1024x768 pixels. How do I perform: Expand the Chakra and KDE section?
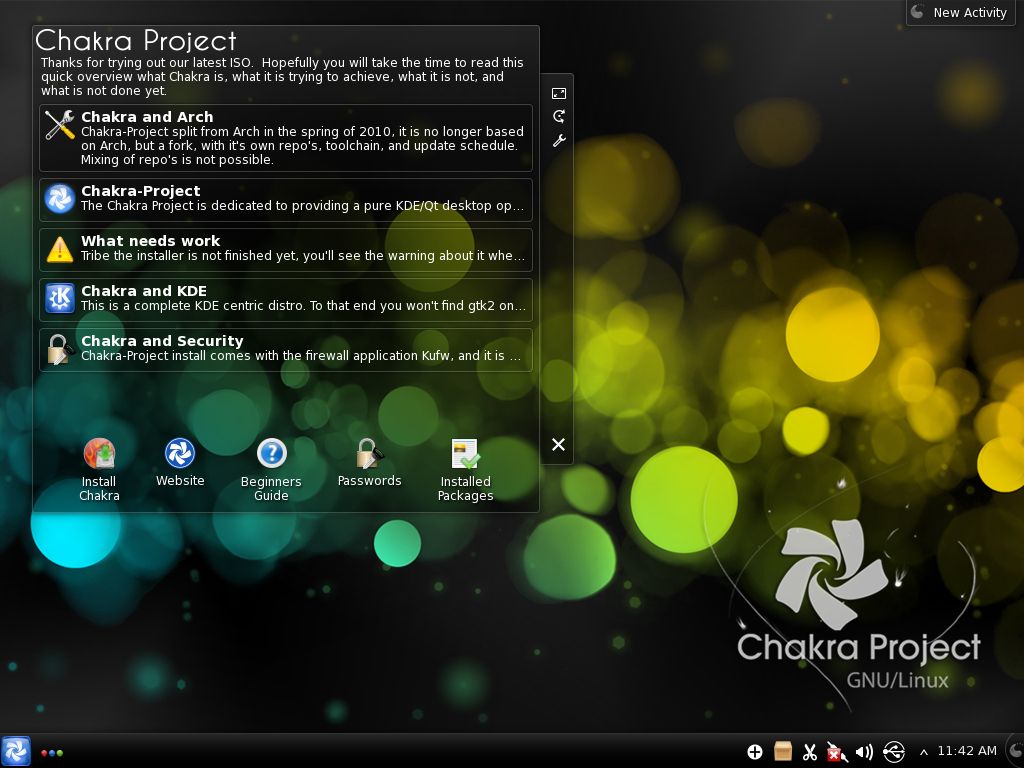pyautogui.click(x=286, y=299)
